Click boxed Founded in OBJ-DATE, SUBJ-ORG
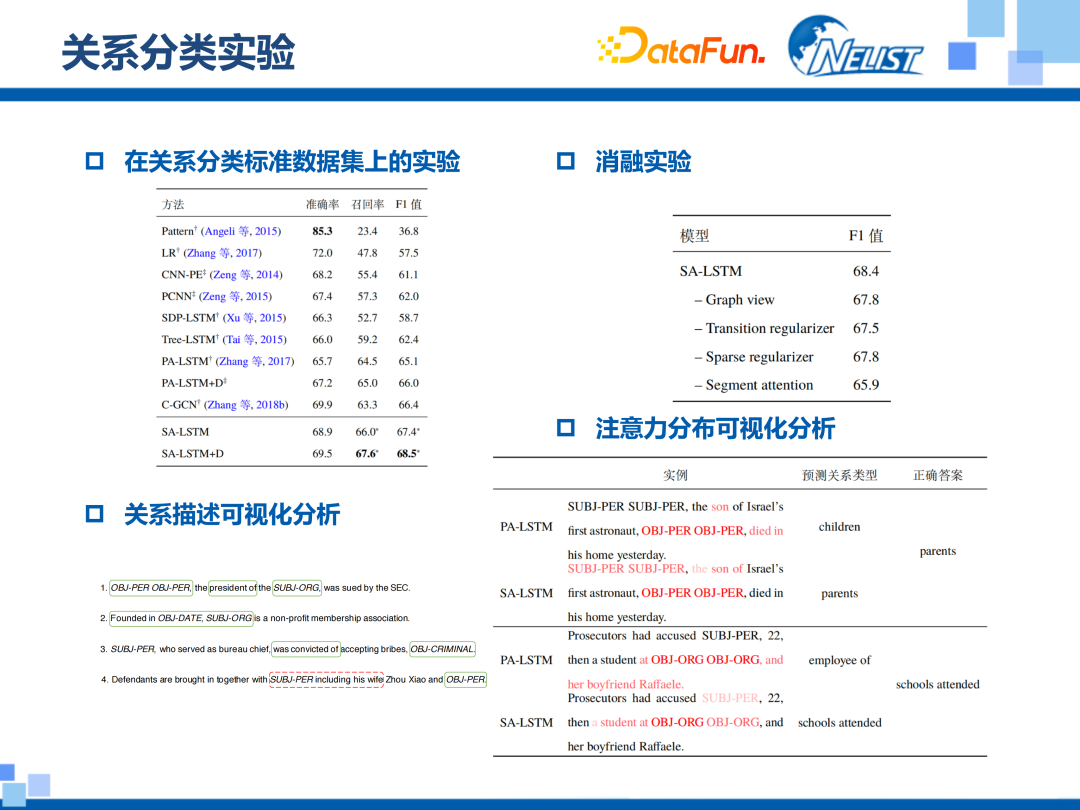Image resolution: width=1080 pixels, height=810 pixels. (x=181, y=618)
